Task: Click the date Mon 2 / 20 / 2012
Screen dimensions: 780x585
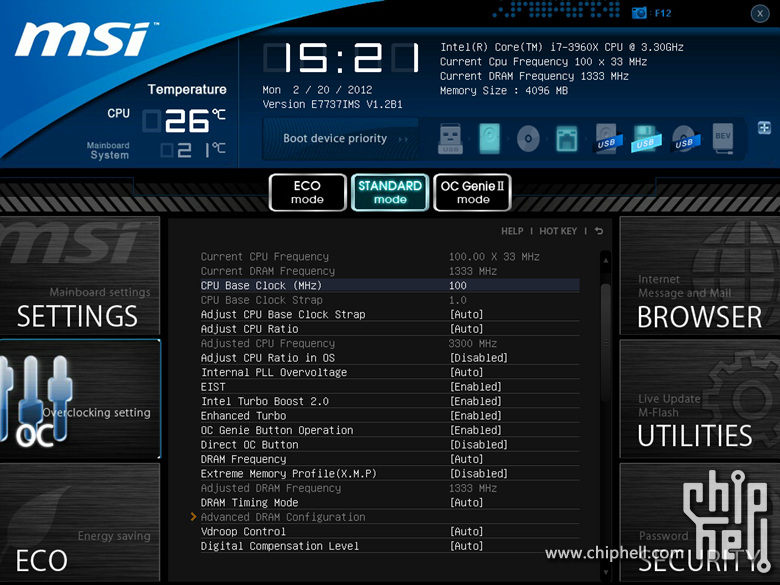Action: pyautogui.click(x=317, y=90)
